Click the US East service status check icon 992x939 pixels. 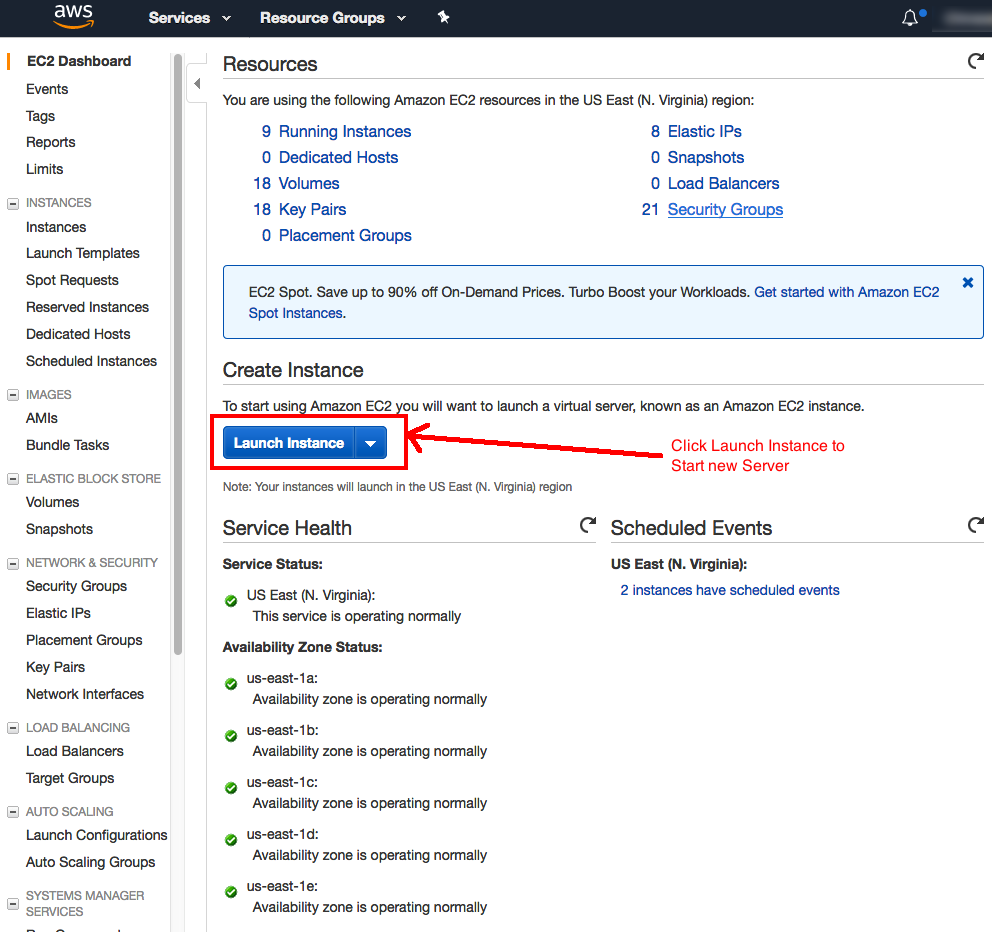231,601
